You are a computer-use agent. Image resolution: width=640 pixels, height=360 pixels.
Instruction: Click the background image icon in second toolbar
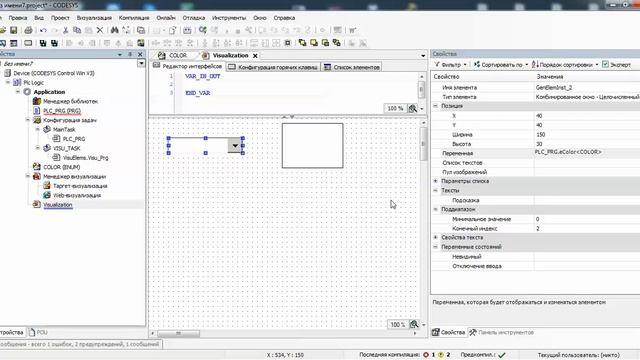click(x=141, y=43)
